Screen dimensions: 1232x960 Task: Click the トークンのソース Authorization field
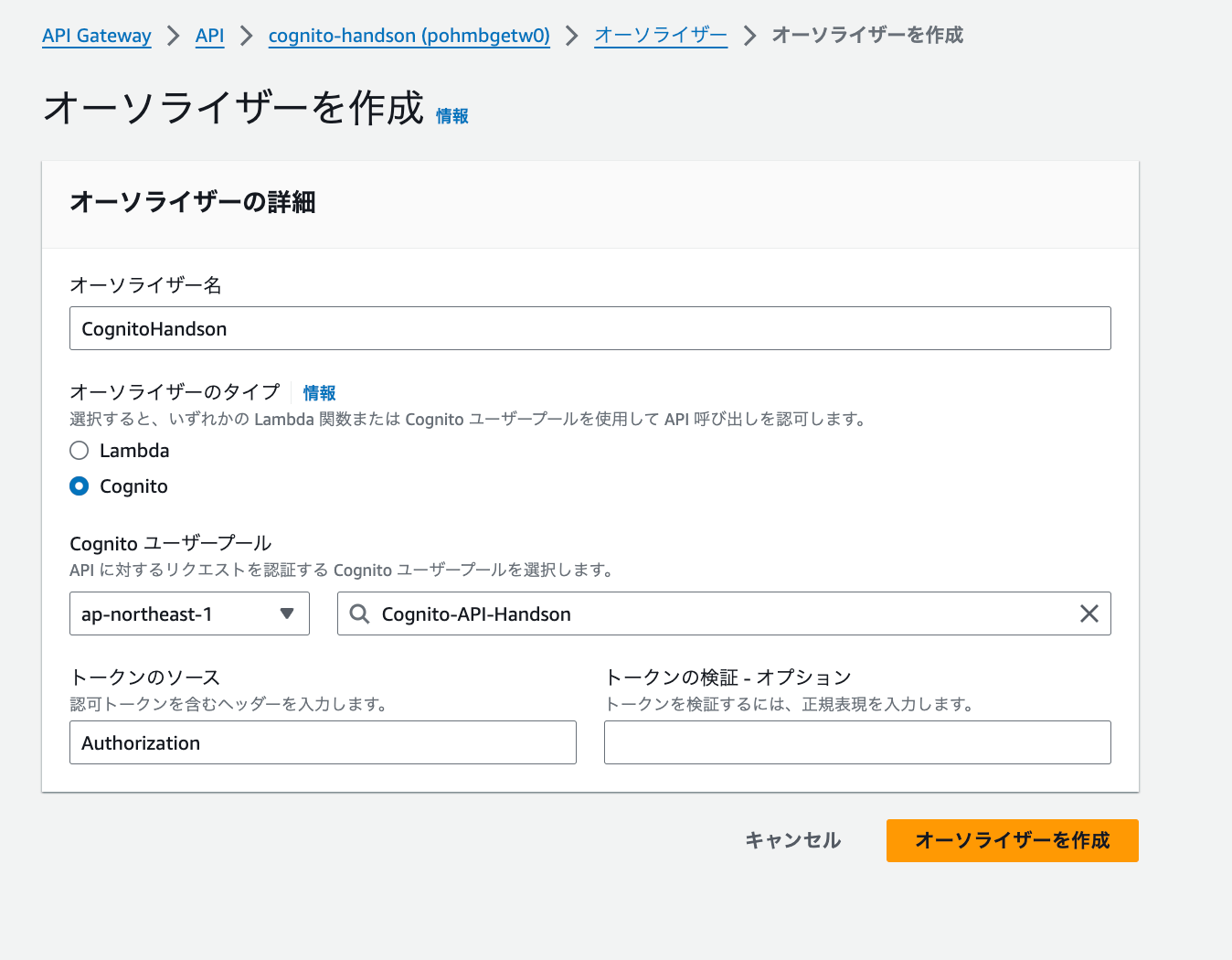(x=323, y=742)
